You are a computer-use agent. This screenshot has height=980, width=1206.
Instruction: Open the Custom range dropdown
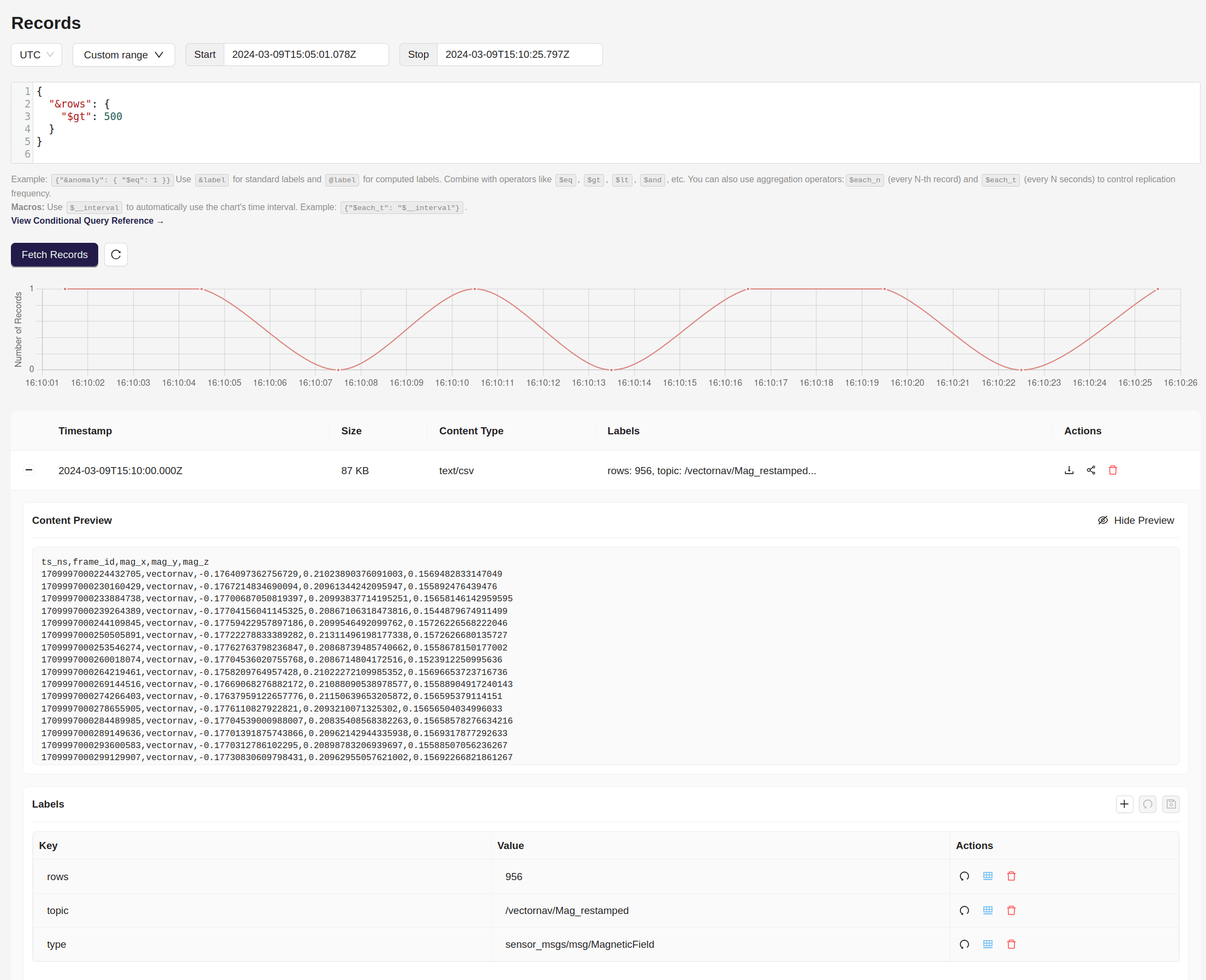coord(123,55)
